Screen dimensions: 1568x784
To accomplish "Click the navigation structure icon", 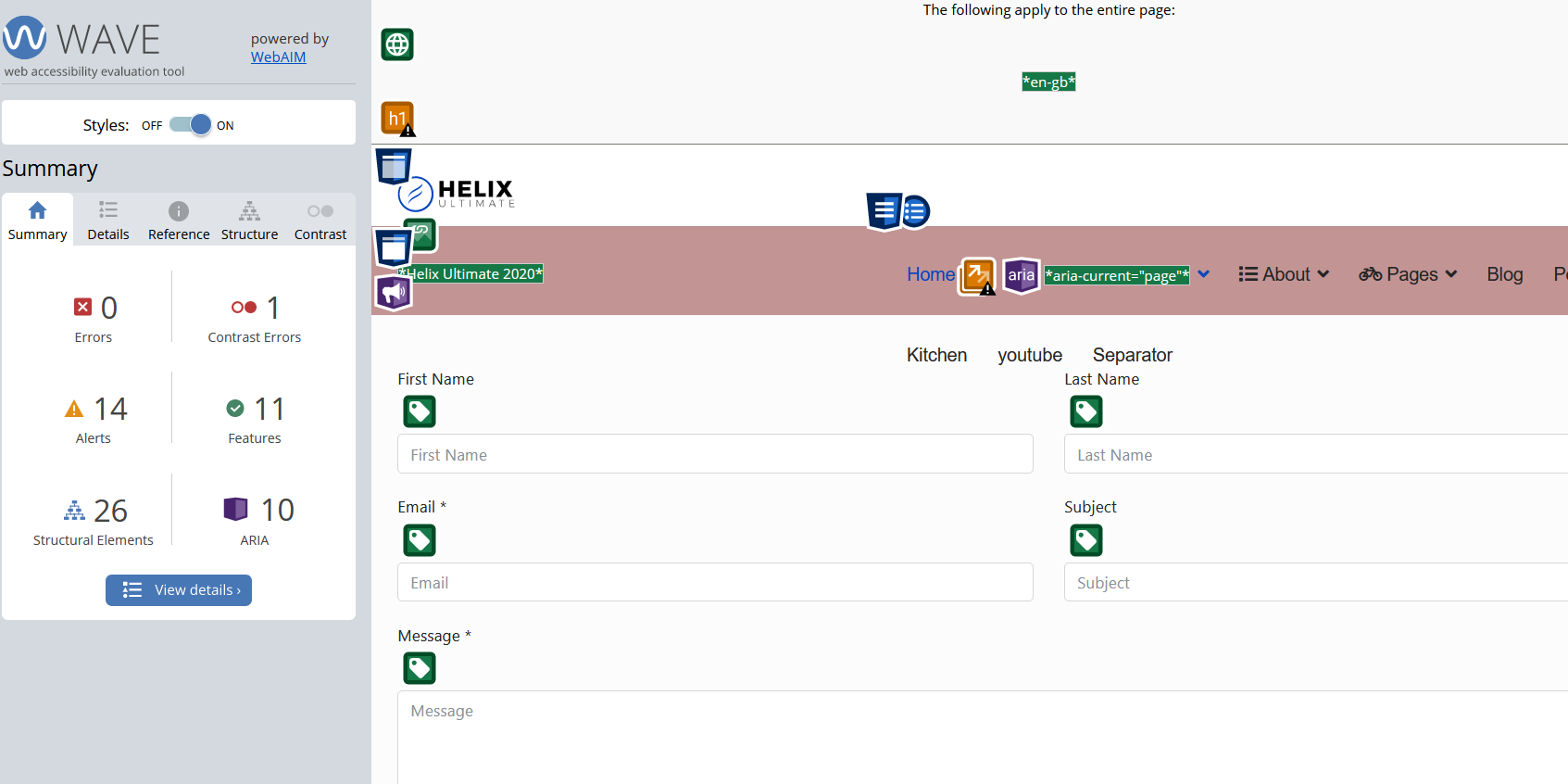I will coord(884,211).
